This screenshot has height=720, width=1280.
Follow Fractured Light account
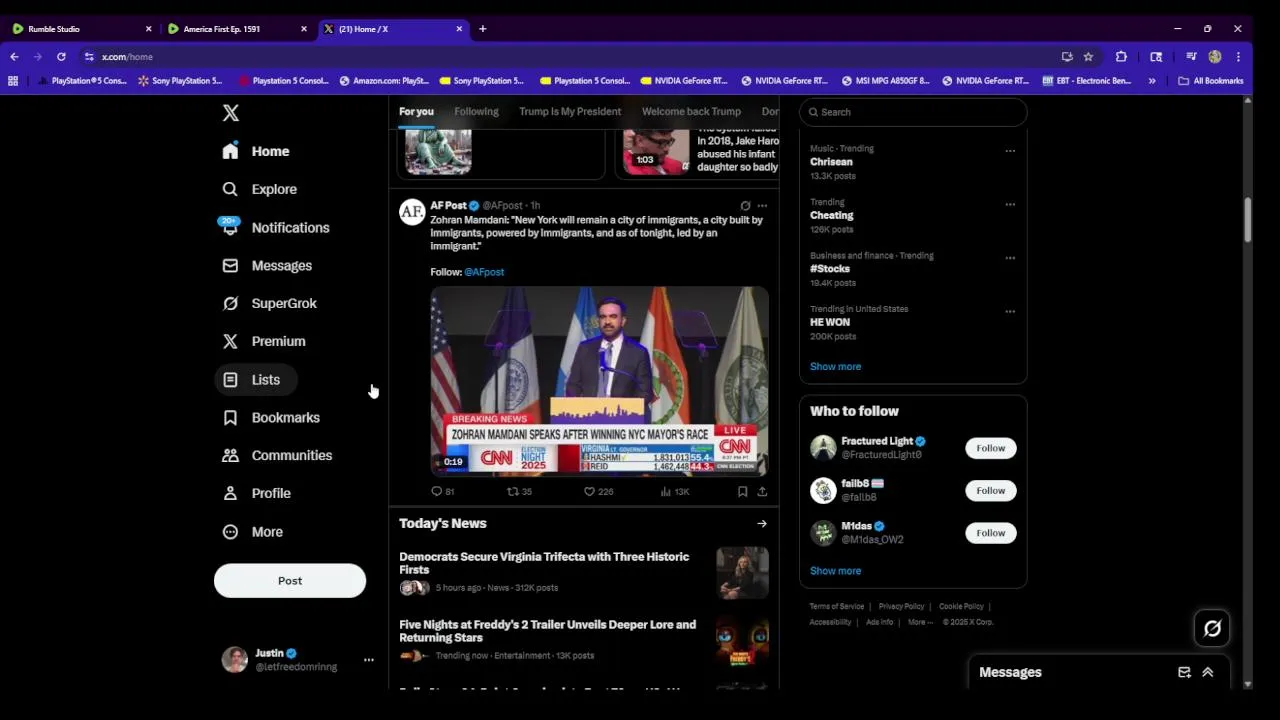990,448
